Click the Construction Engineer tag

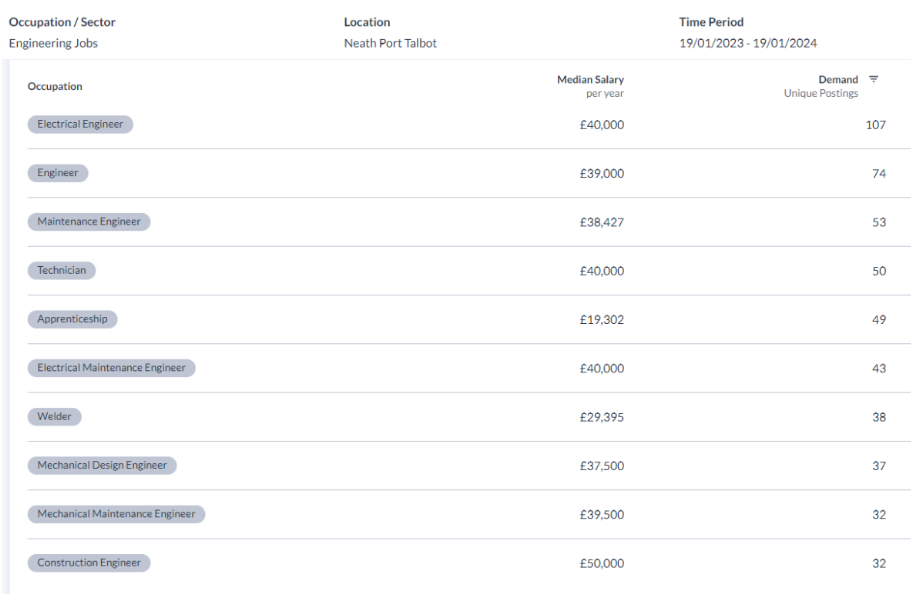tap(89, 563)
